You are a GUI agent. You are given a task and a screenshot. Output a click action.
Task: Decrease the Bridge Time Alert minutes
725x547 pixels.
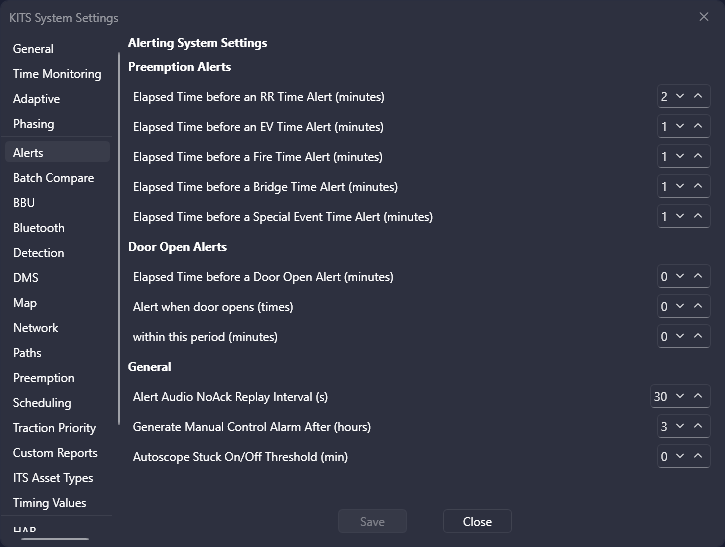coord(680,187)
